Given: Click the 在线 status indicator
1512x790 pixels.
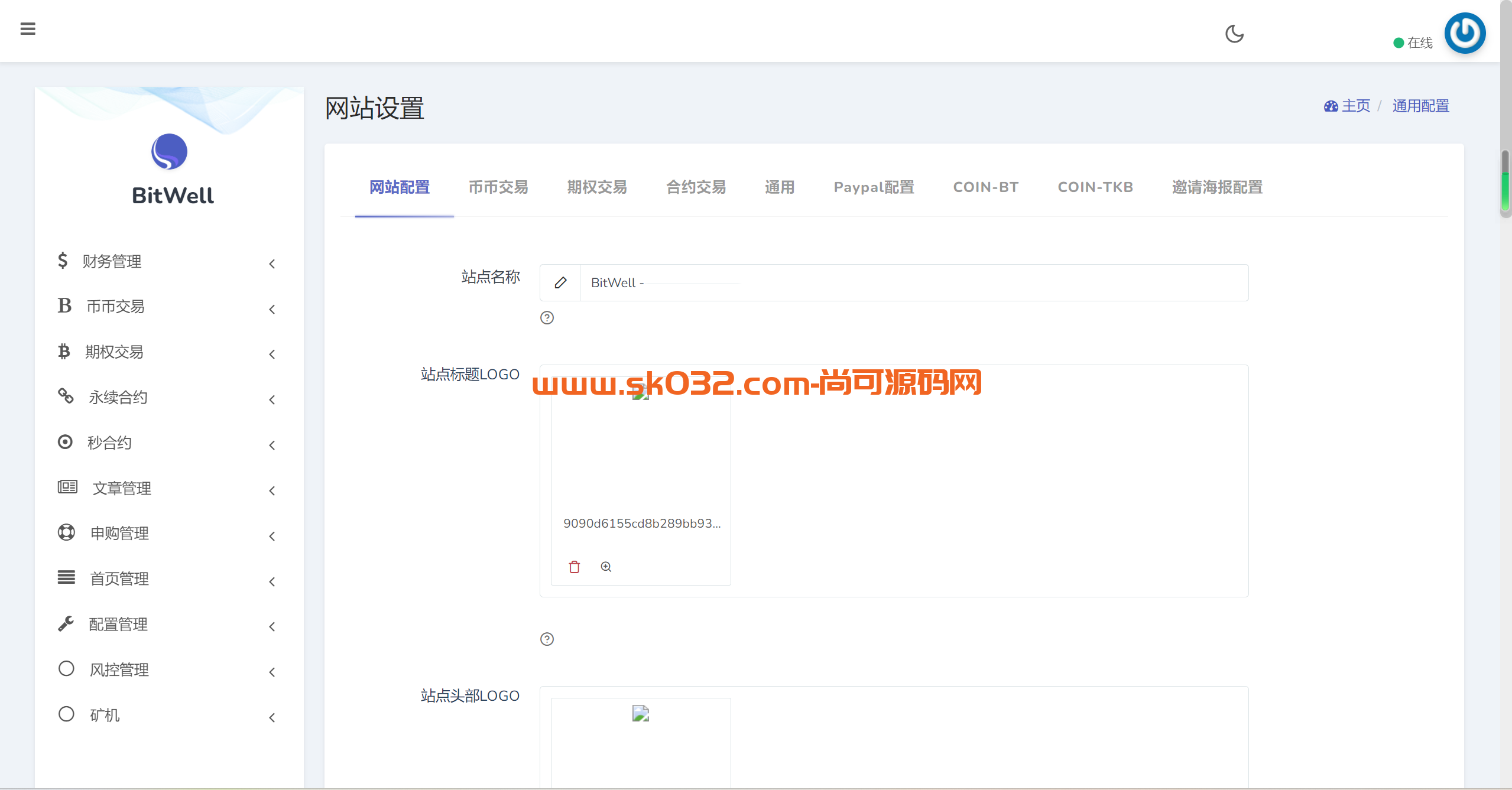Looking at the screenshot, I should tap(1413, 43).
